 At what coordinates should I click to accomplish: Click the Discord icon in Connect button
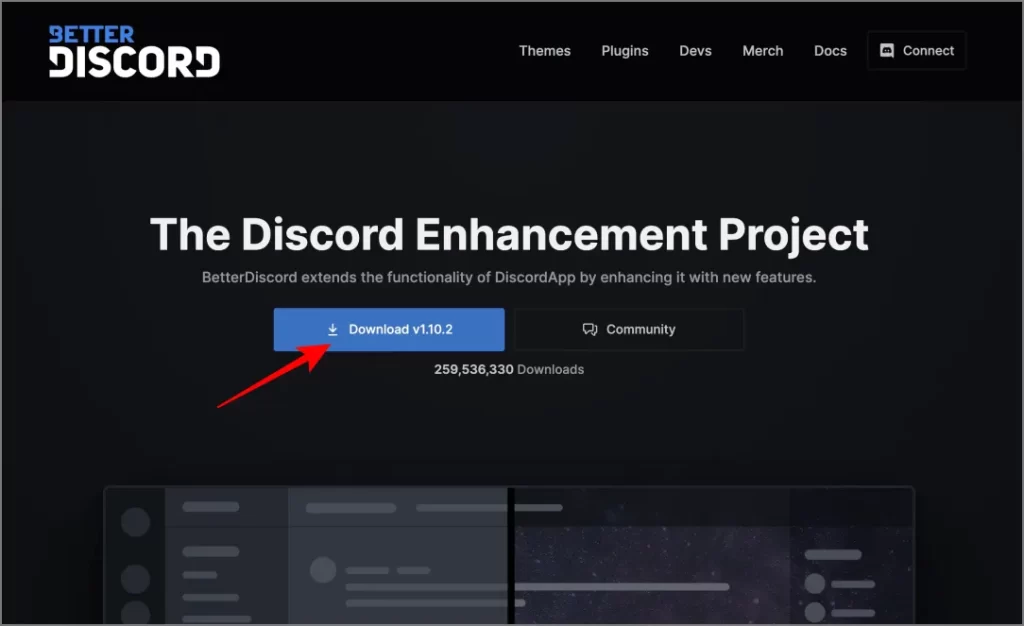[886, 51]
